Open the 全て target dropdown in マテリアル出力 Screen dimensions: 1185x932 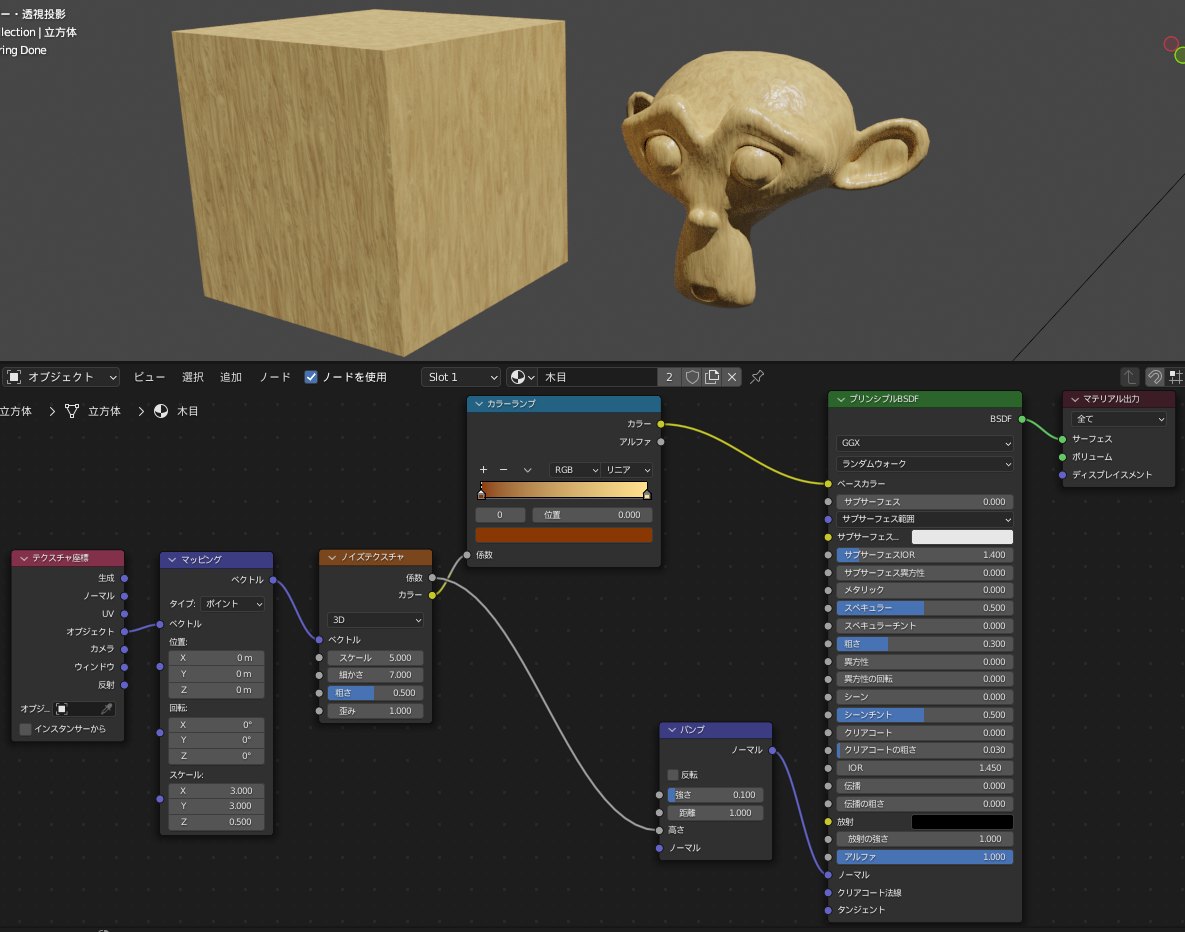pos(1118,419)
